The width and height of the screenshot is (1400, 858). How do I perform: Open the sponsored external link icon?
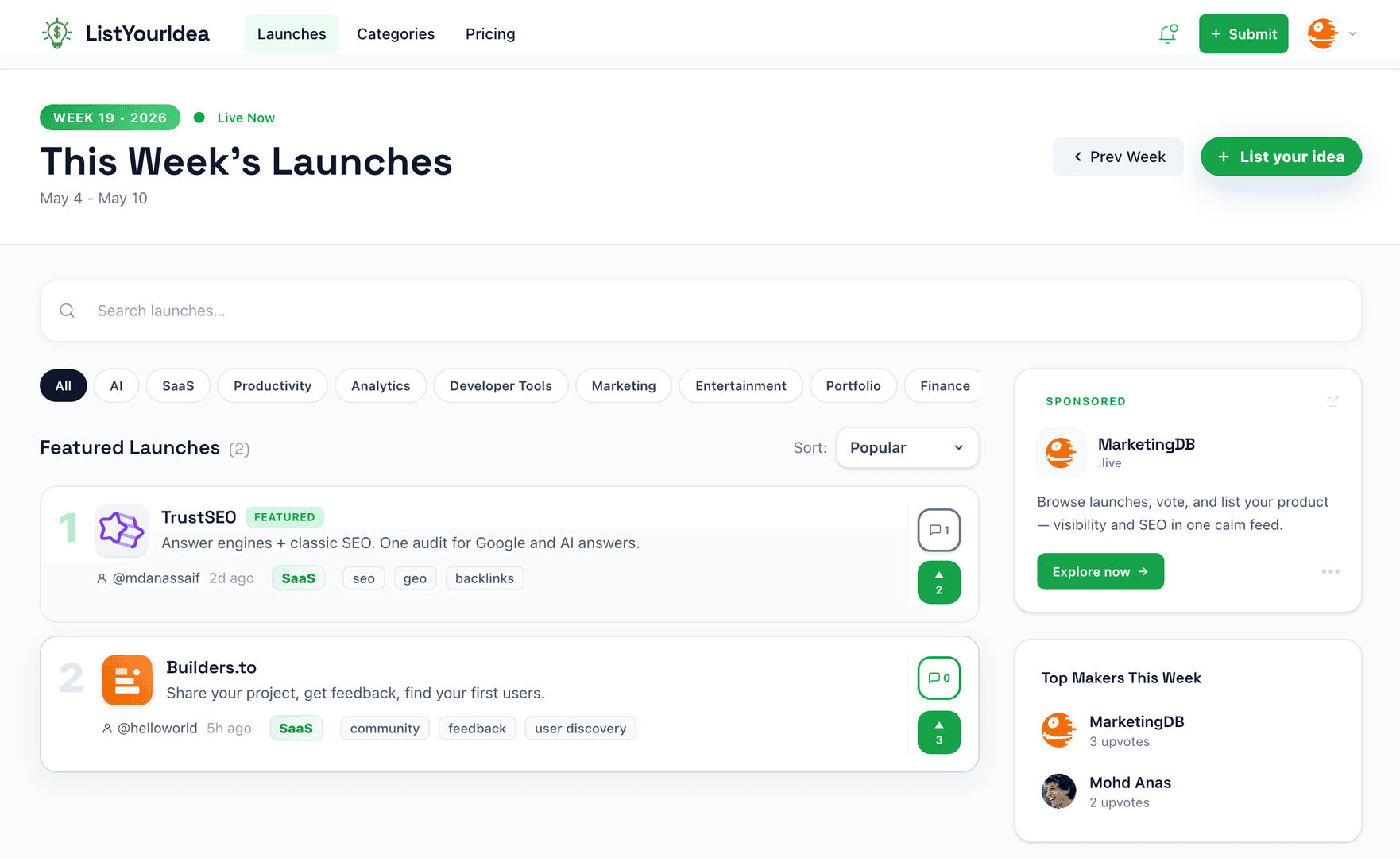1332,401
